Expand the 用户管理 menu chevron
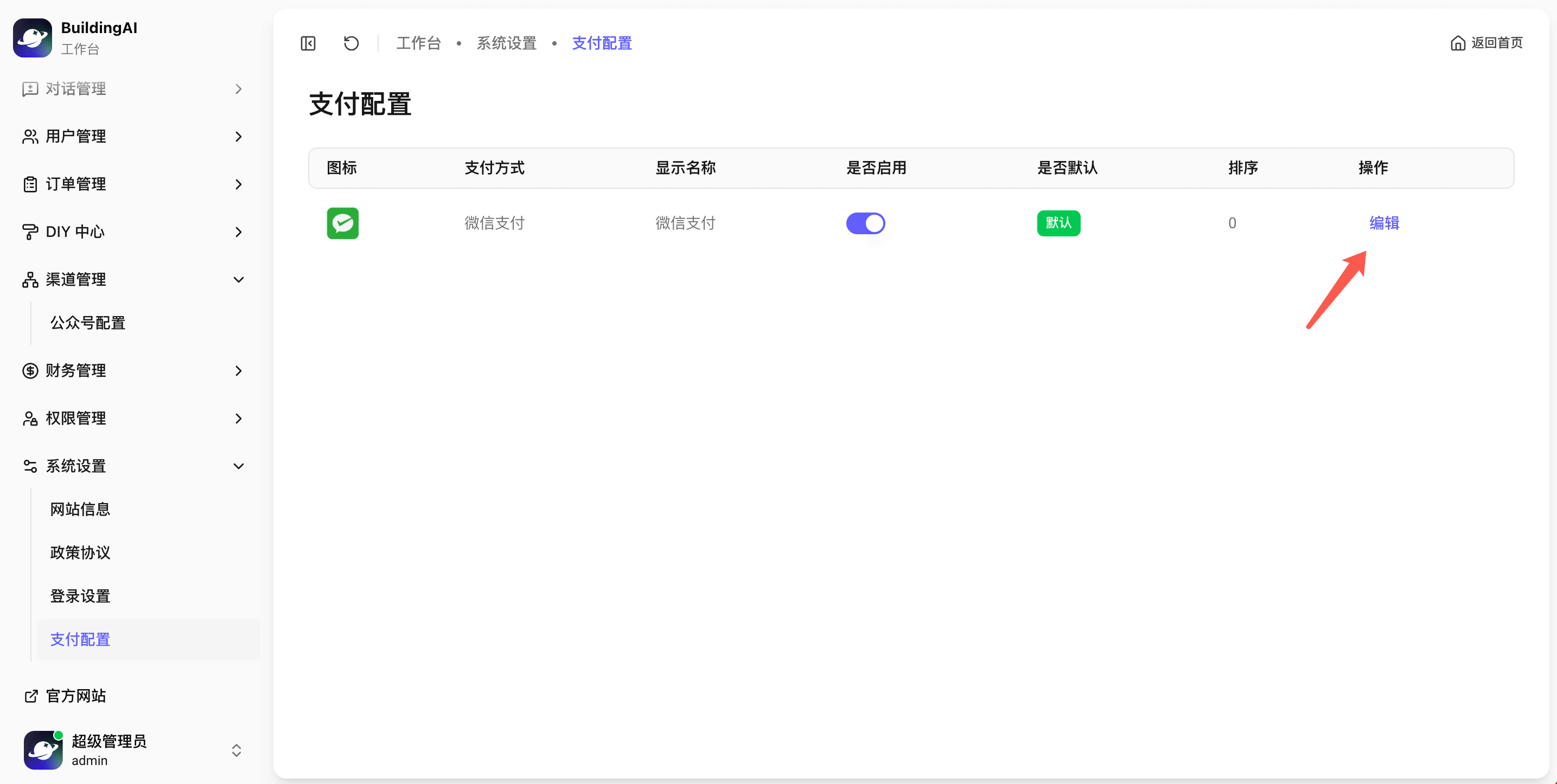 pos(238,137)
